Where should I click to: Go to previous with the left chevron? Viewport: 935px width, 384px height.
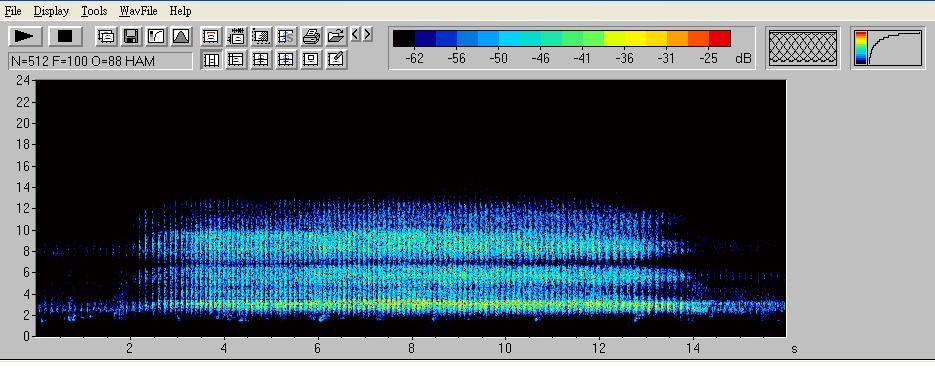click(x=355, y=35)
